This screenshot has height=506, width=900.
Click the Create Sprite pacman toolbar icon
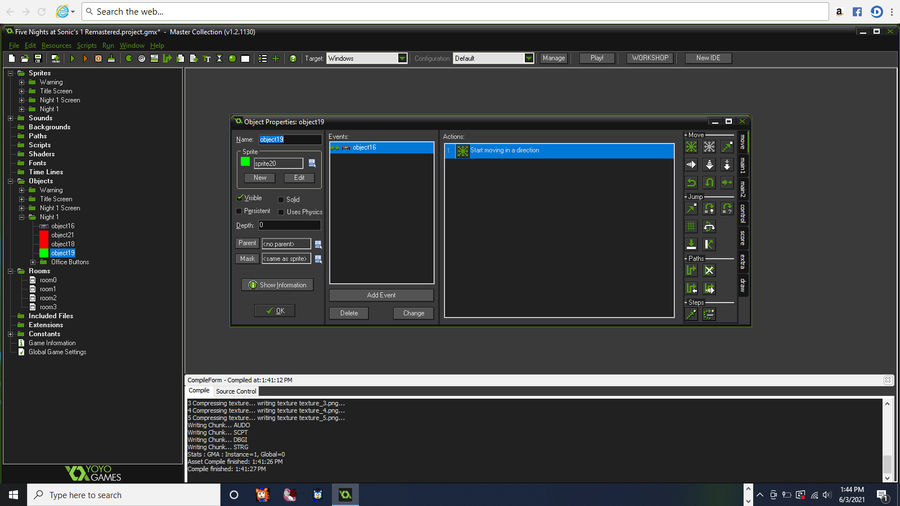point(129,59)
